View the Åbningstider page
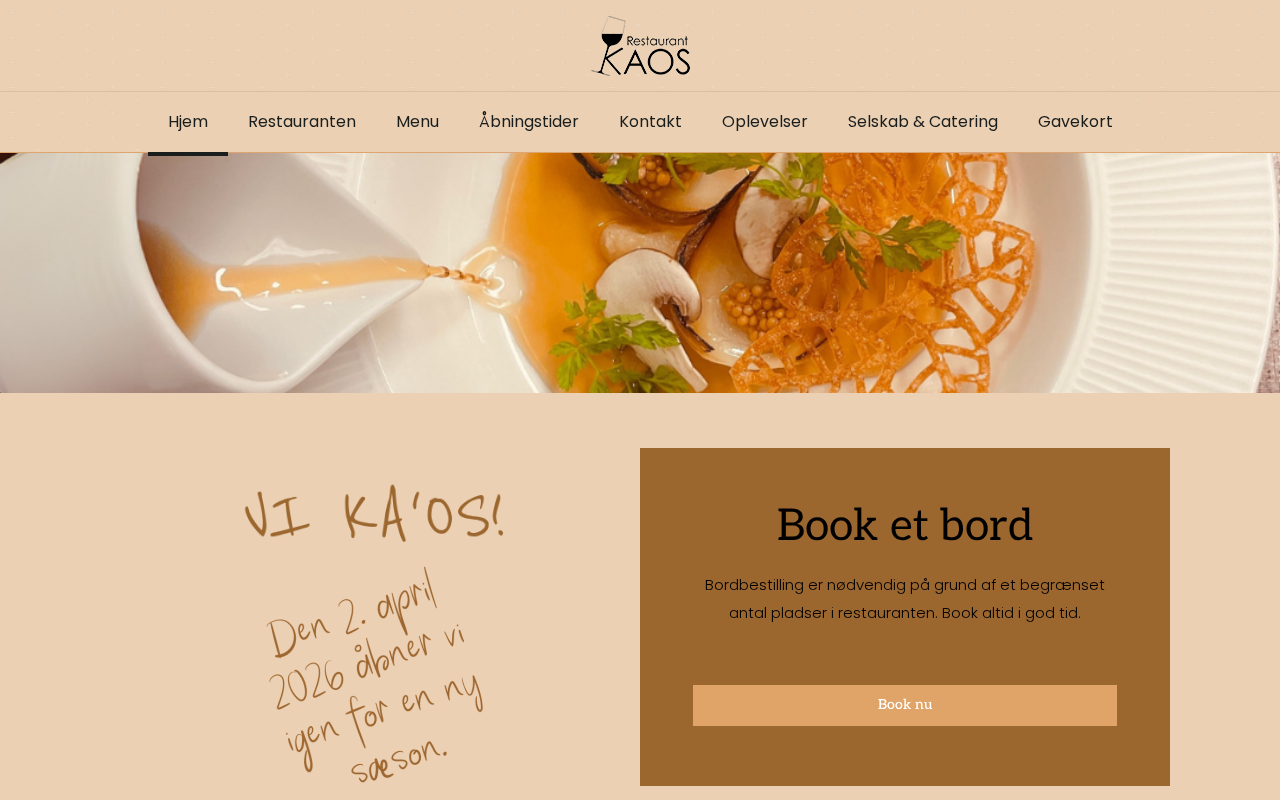The height and width of the screenshot is (800, 1280). pos(529,122)
